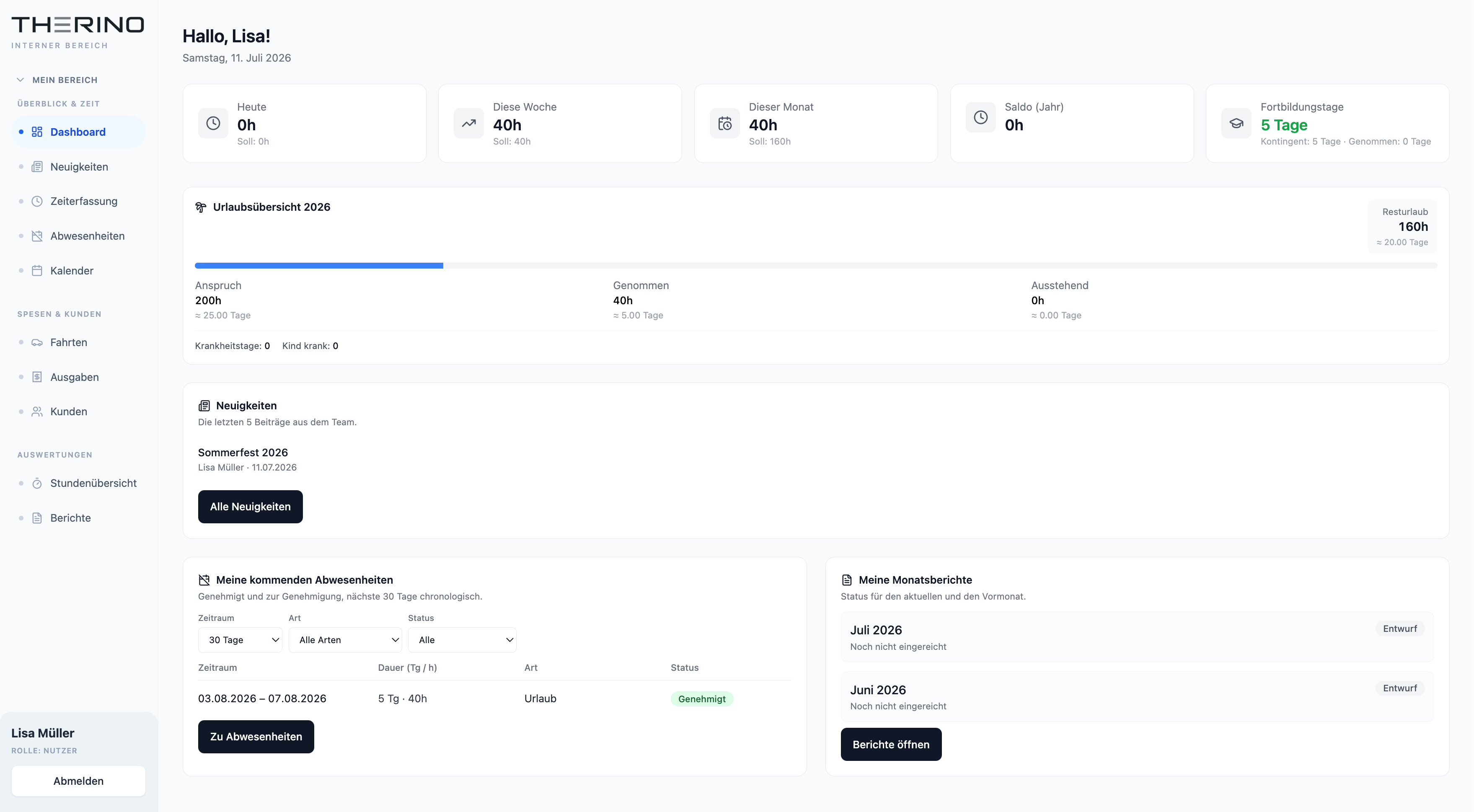Image resolution: width=1474 pixels, height=812 pixels.
Task: Click the Ausgaben receipt icon in sidebar
Action: coord(37,377)
